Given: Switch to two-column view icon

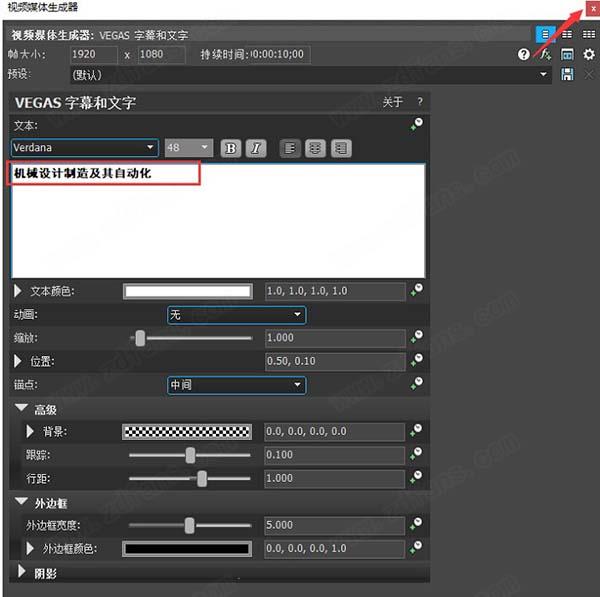Looking at the screenshot, I should coord(567,35).
